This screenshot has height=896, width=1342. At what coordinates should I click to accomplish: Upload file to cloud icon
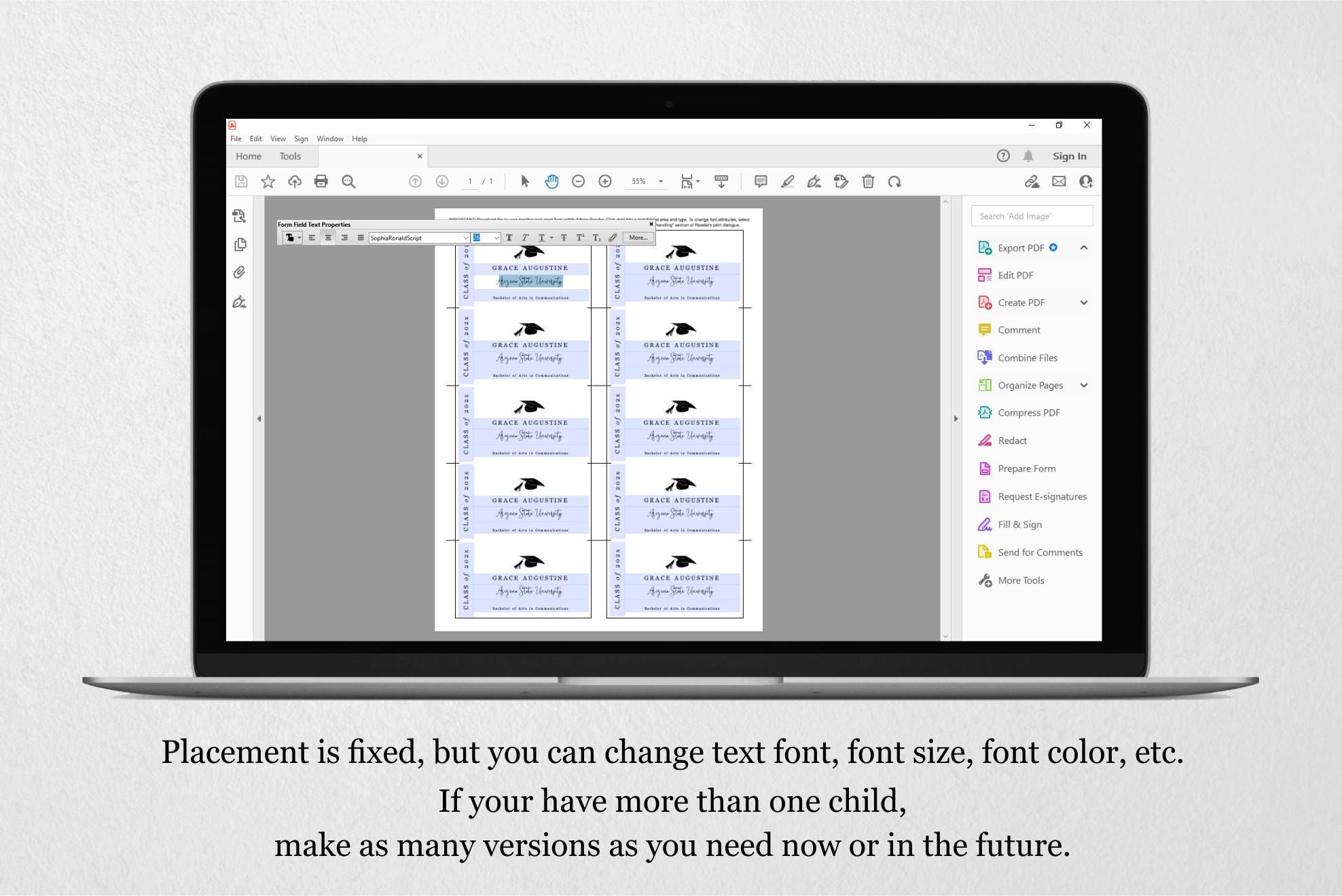tap(295, 181)
